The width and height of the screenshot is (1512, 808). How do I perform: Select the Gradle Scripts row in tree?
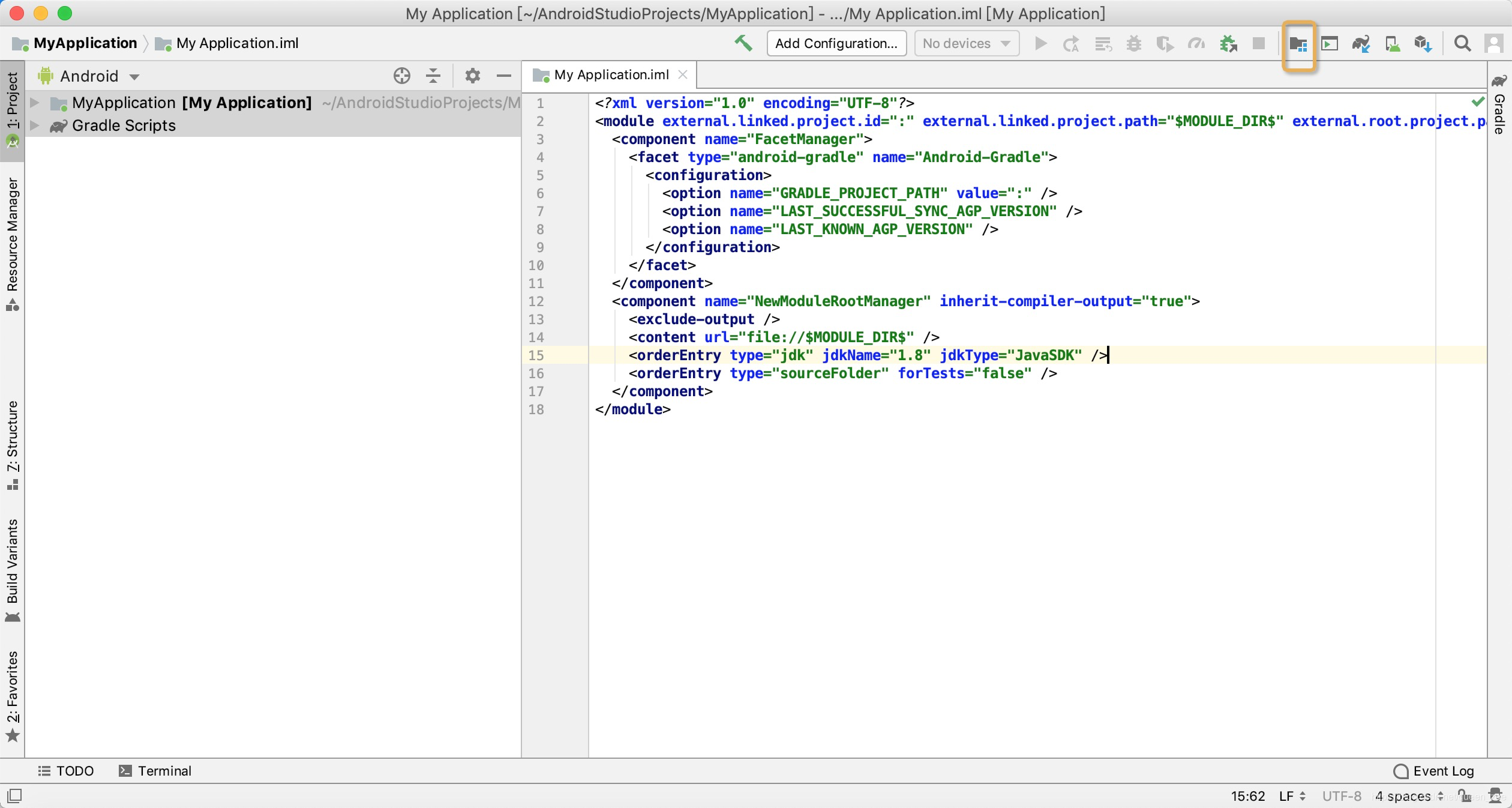point(273,125)
